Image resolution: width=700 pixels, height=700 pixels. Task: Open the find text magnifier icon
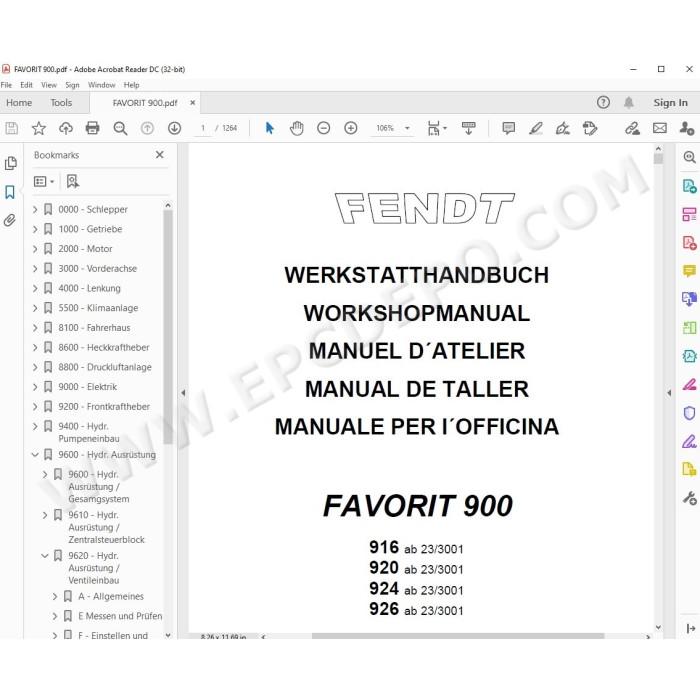120,129
